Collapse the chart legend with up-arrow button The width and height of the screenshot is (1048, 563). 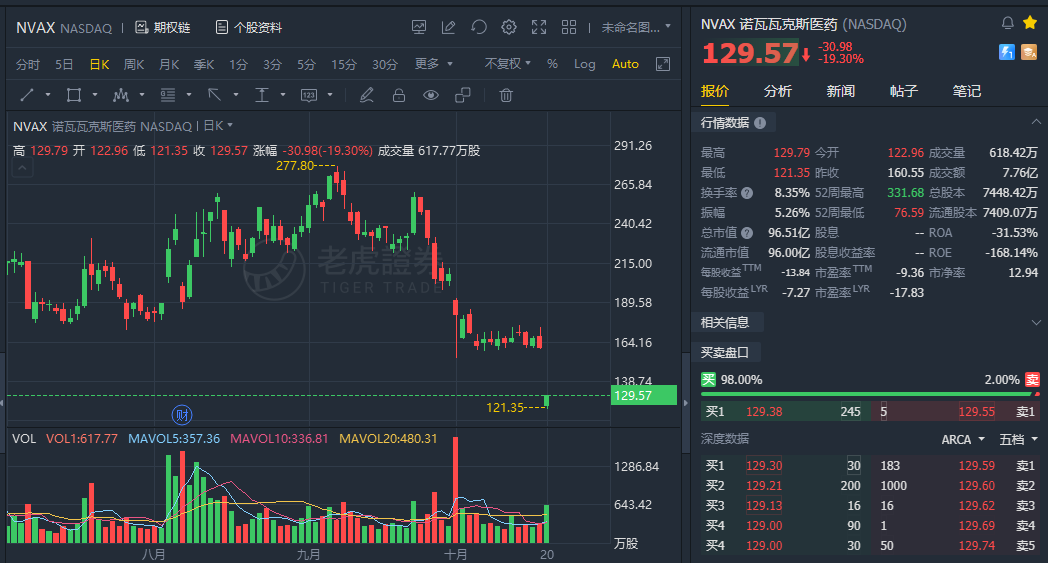point(22,168)
